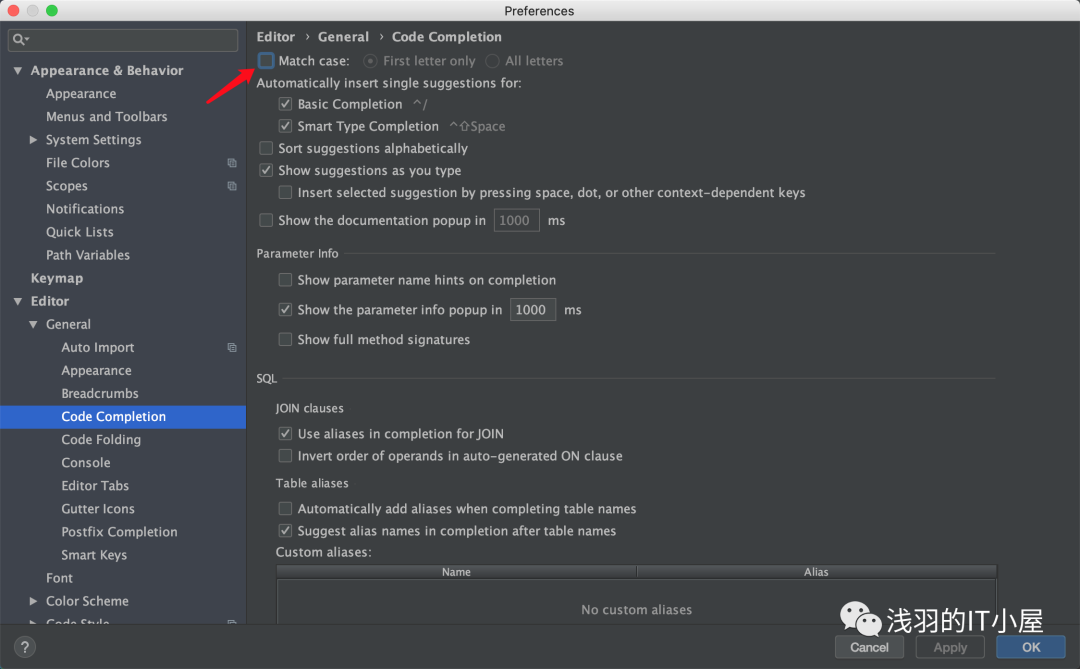Click project-level icon beside File Colors
The image size is (1080, 669).
[x=232, y=163]
